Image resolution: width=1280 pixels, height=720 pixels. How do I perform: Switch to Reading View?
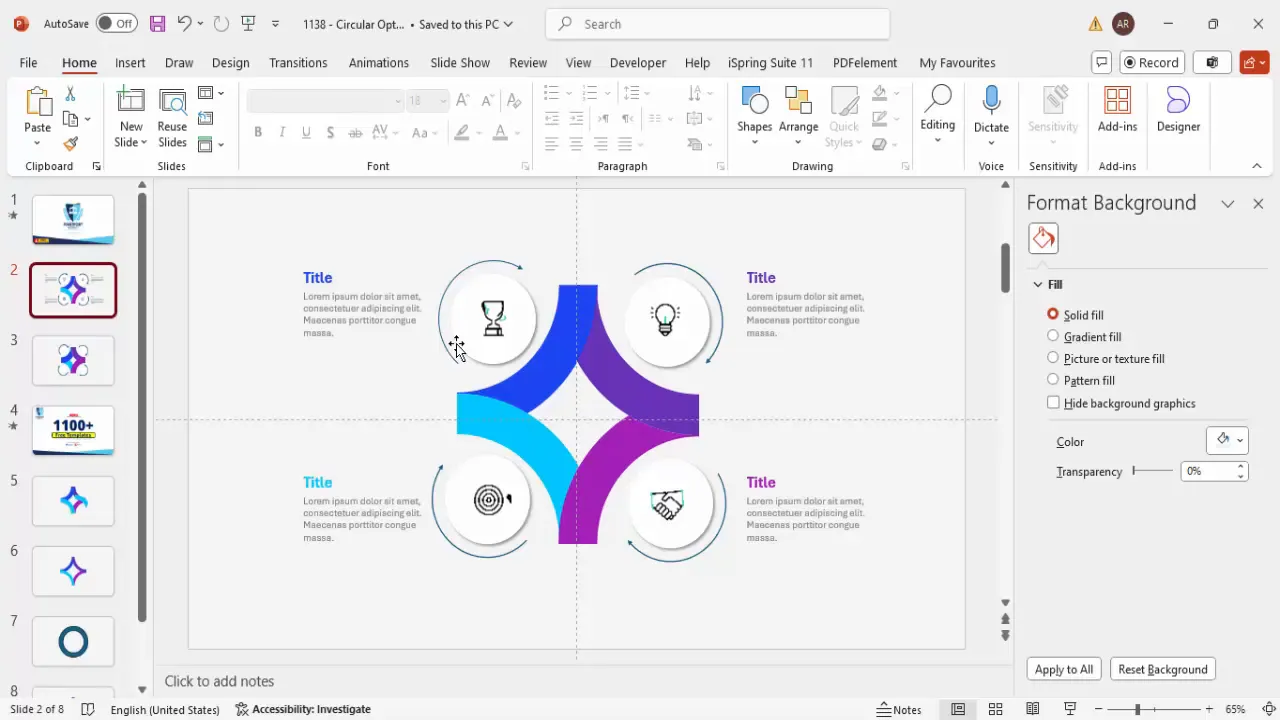(x=1033, y=709)
